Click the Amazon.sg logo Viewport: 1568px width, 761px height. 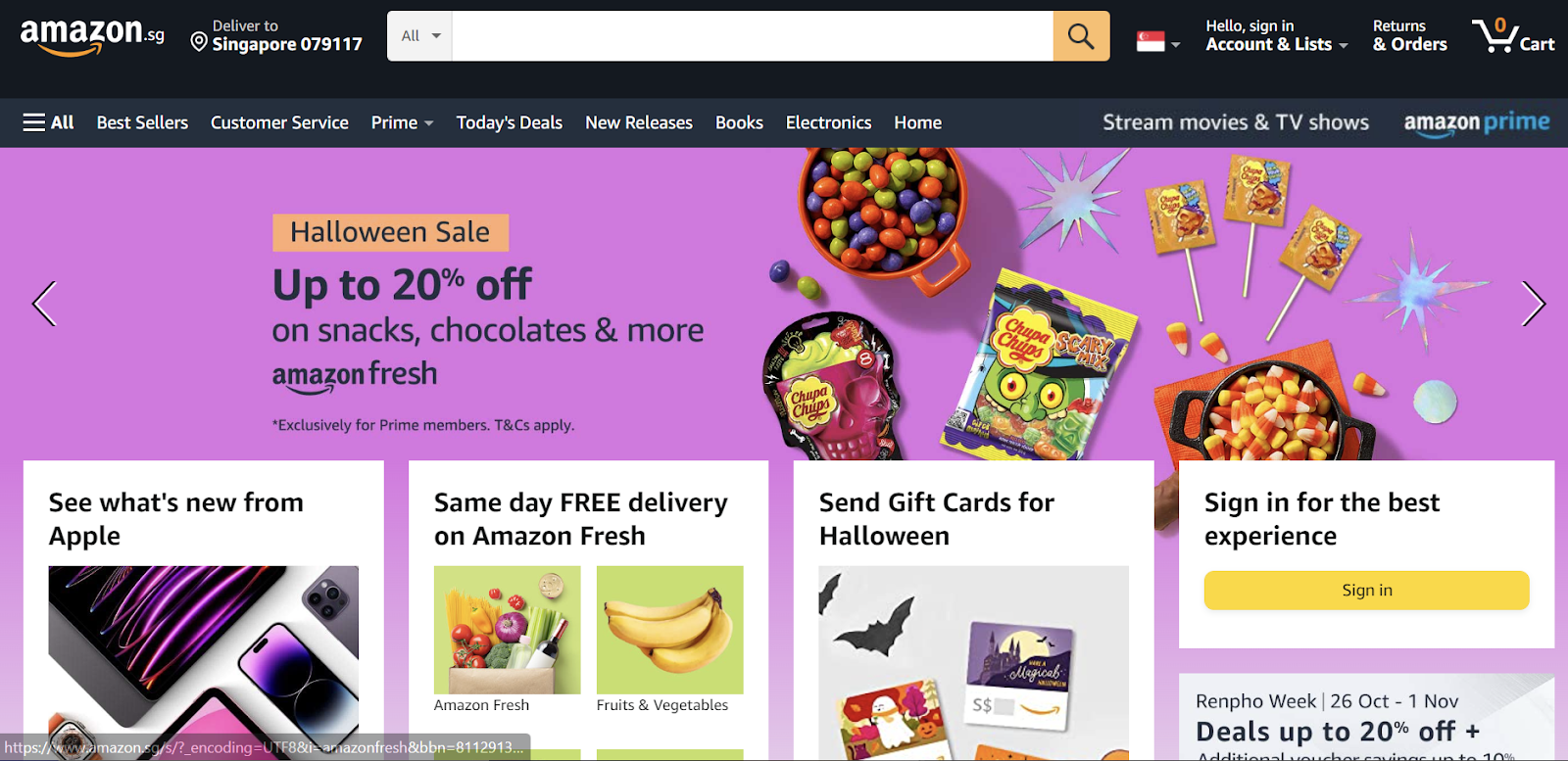click(92, 37)
